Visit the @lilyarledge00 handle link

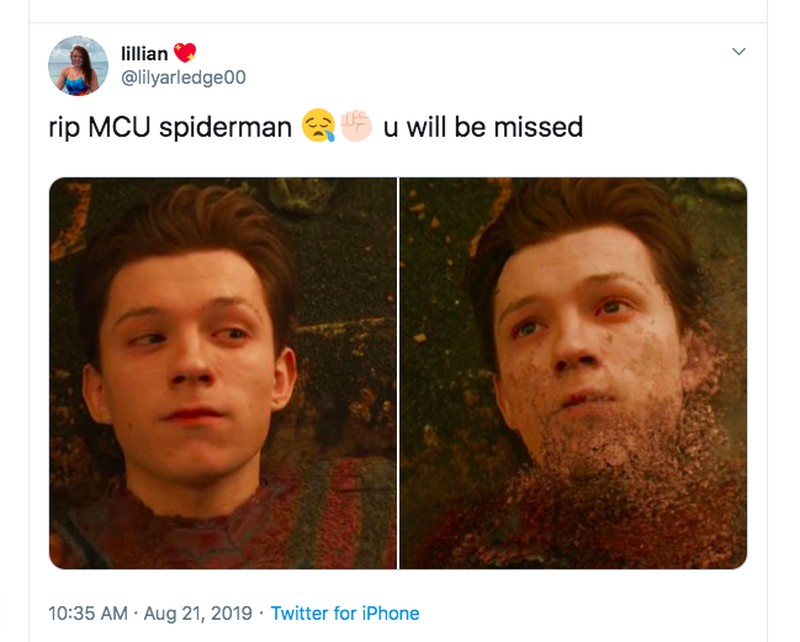(182, 77)
